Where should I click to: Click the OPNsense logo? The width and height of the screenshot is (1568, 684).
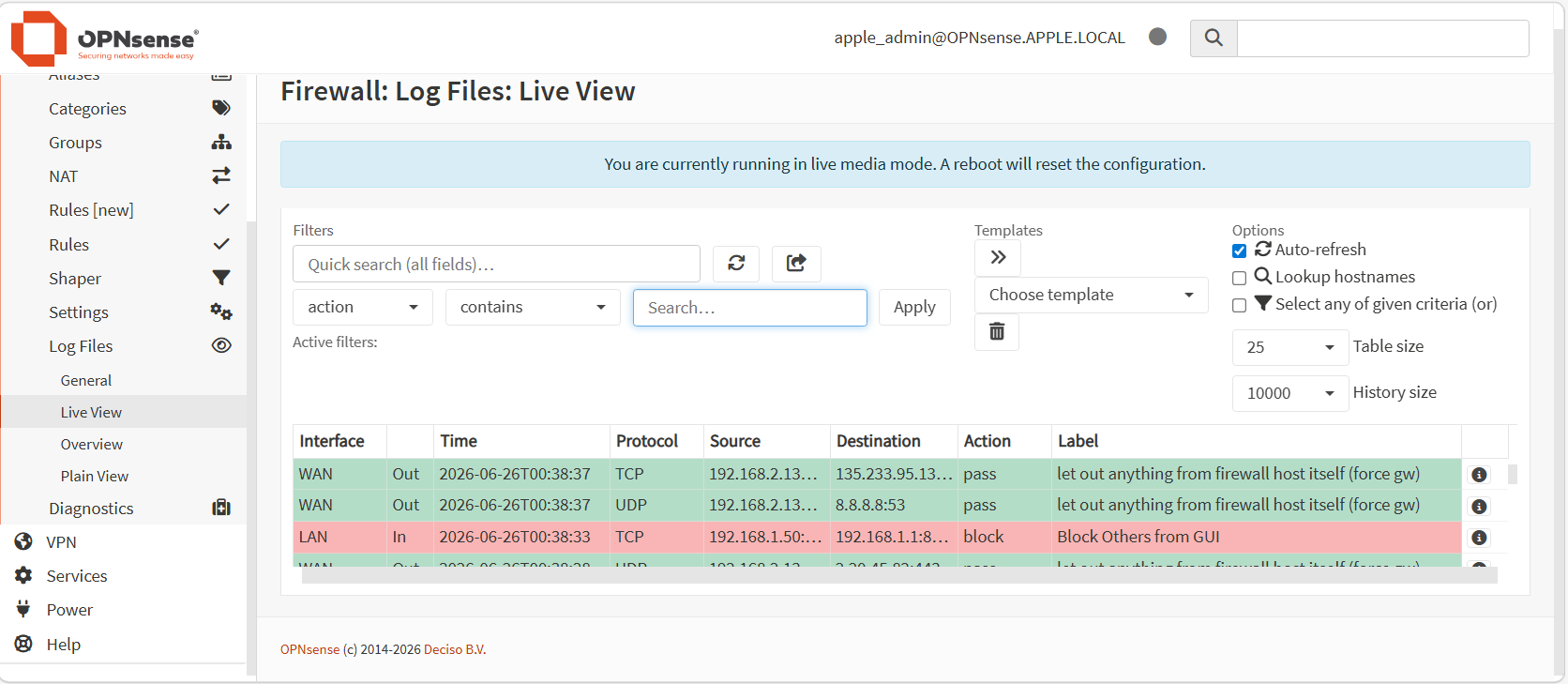pyautogui.click(x=104, y=38)
